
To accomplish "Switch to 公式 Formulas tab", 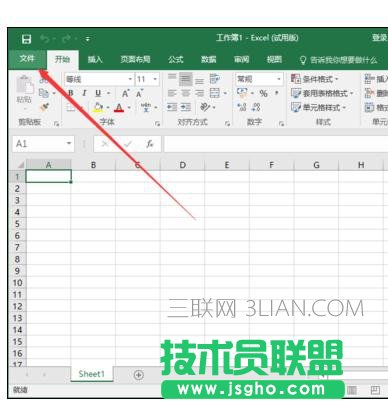I will (x=176, y=59).
